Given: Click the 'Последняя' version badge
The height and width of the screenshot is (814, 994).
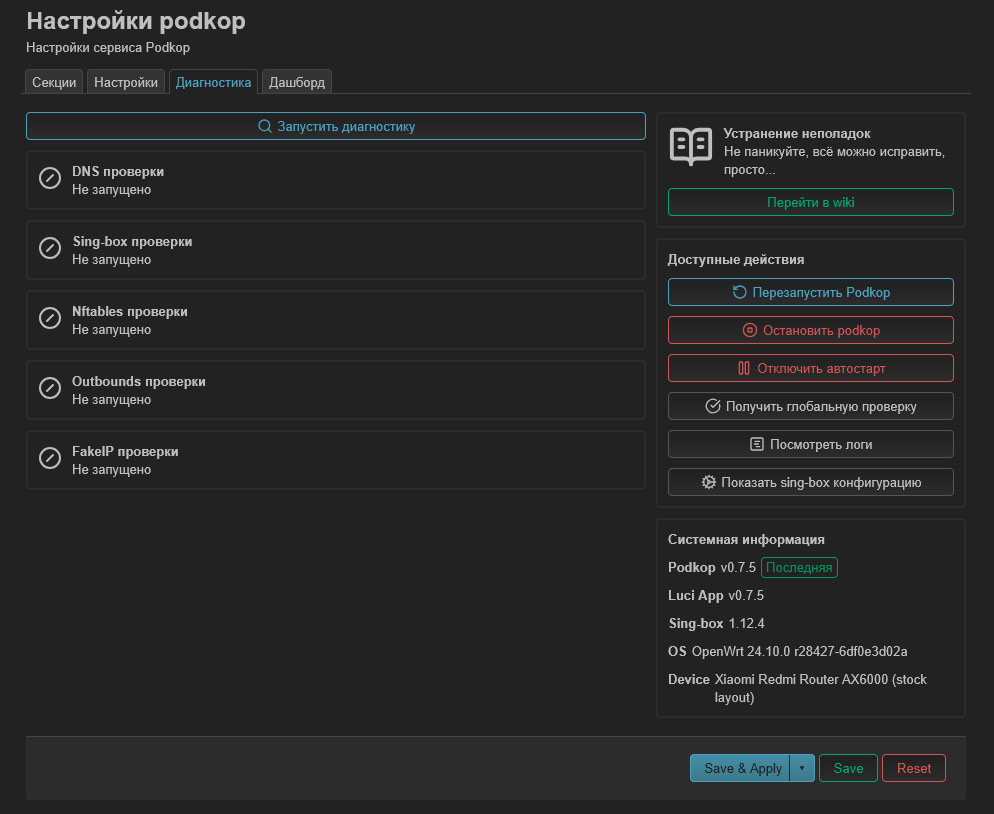Looking at the screenshot, I should click(x=799, y=567).
